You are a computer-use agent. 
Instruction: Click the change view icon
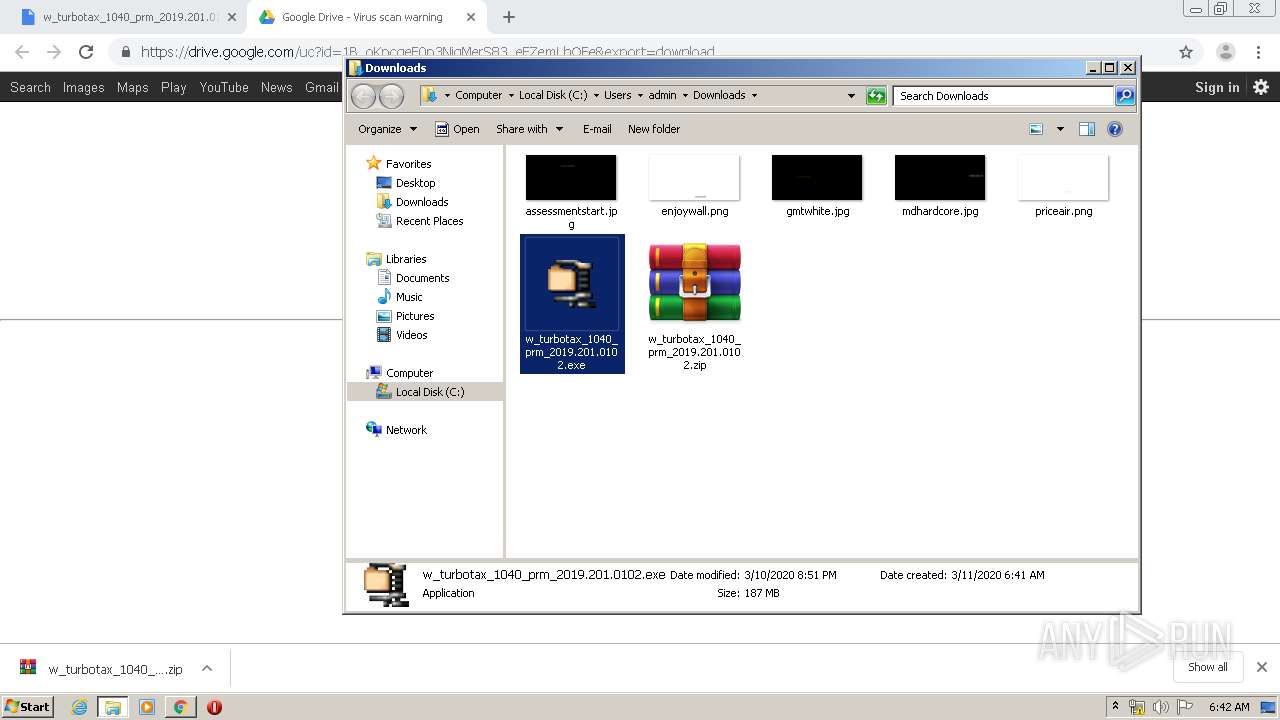tap(1036, 129)
